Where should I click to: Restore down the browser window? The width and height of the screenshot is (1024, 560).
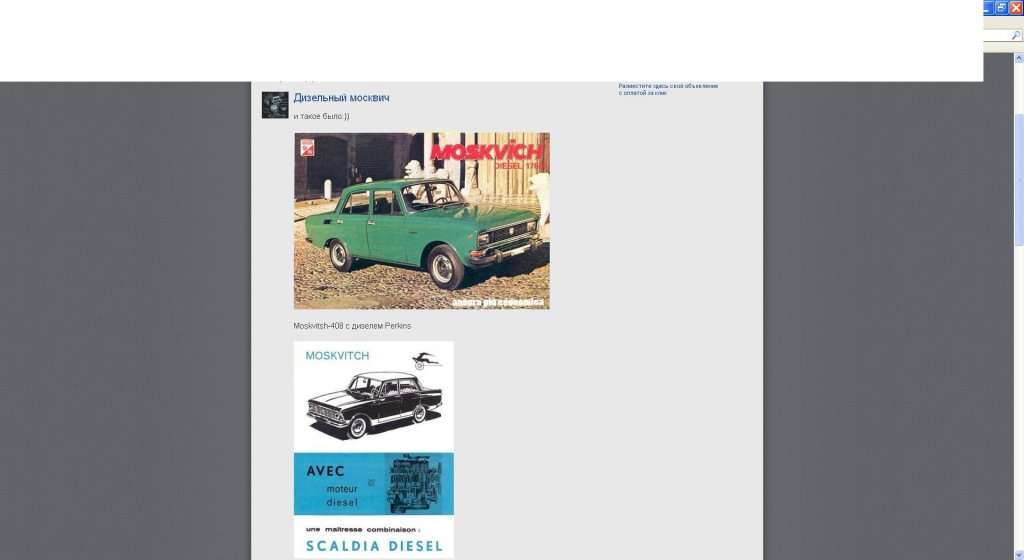1001,7
